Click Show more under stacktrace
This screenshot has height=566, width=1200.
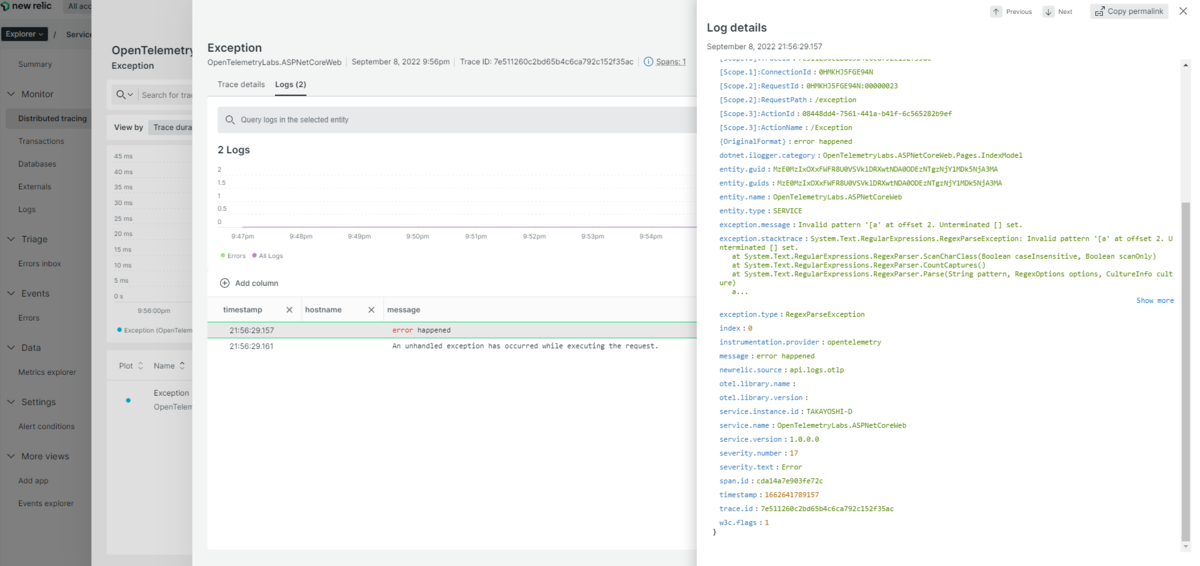1155,300
